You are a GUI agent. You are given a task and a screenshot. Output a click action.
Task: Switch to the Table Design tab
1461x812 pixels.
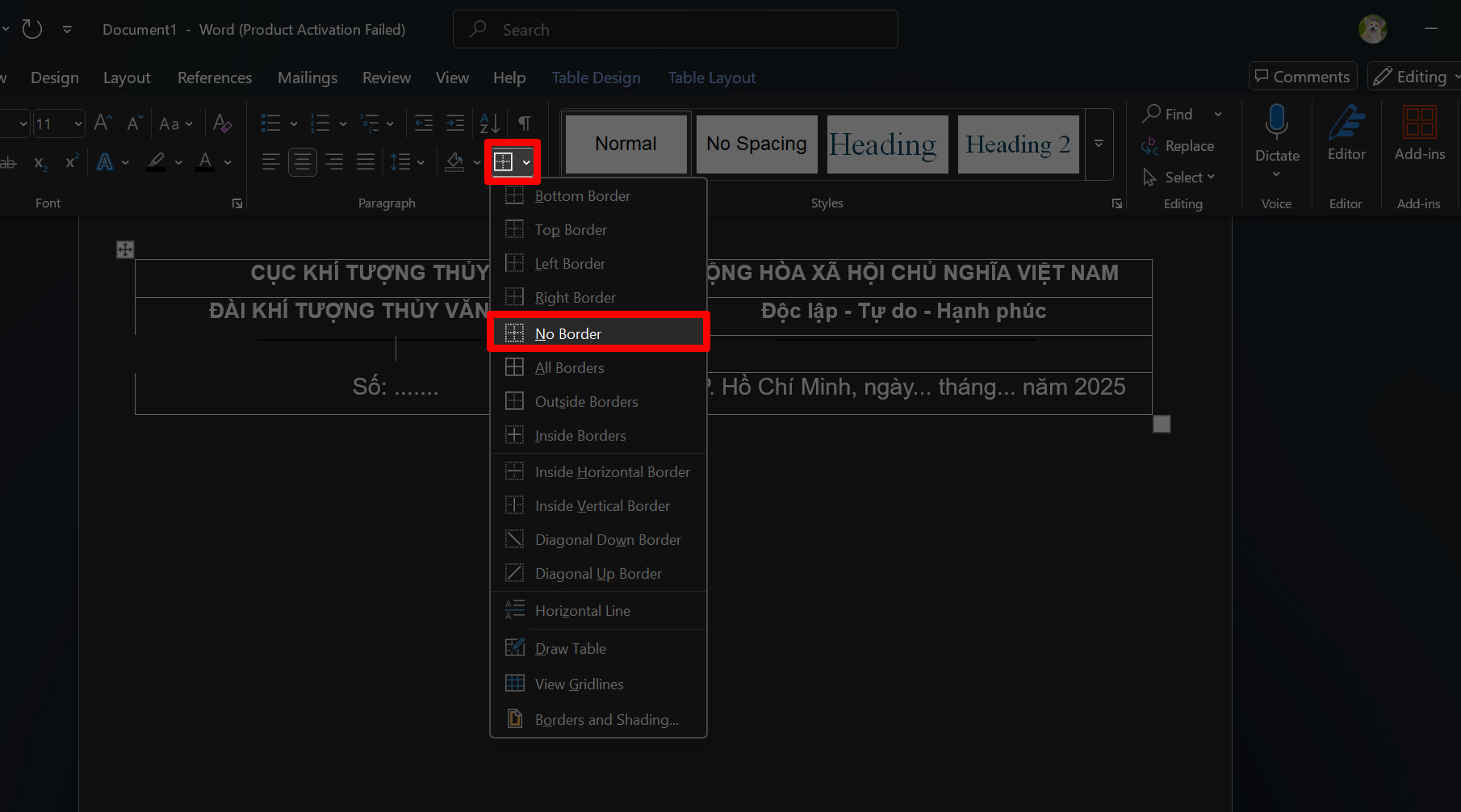tap(596, 77)
